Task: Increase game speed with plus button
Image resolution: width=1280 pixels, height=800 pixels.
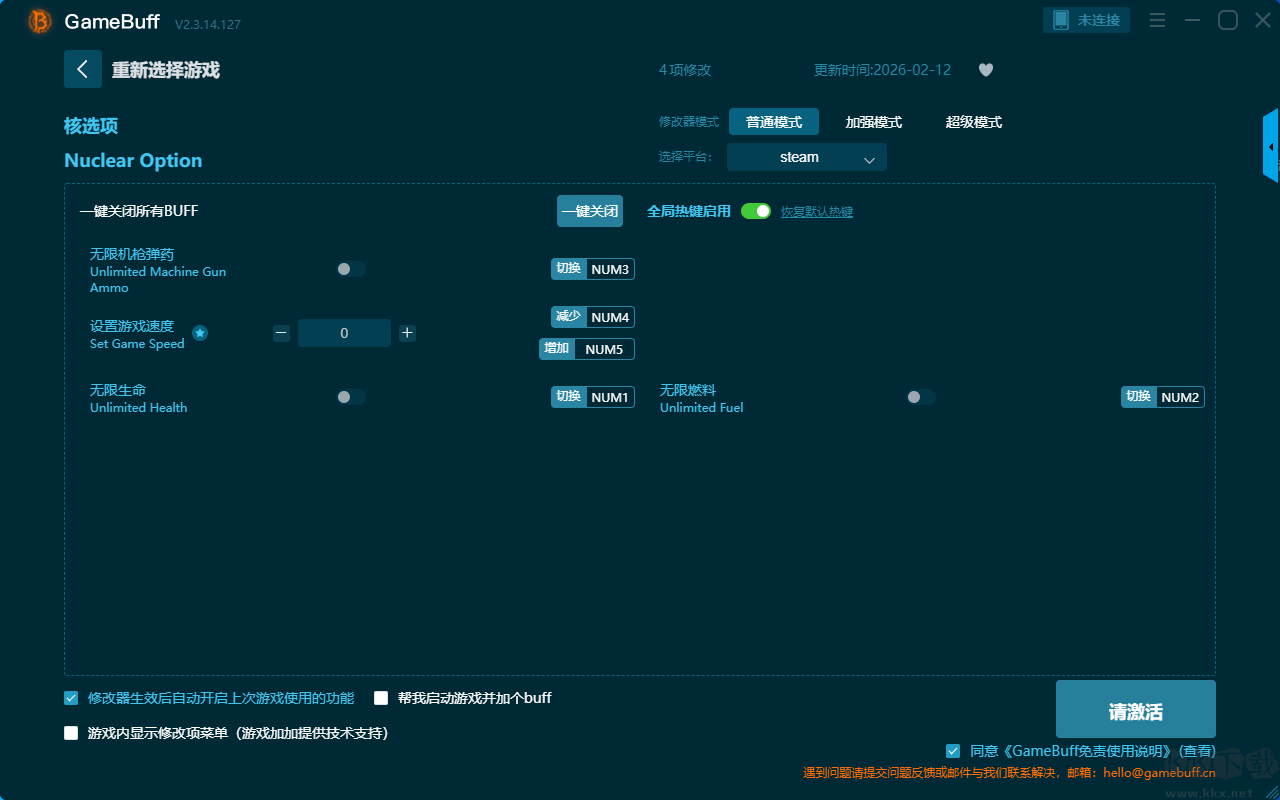Action: 407,333
